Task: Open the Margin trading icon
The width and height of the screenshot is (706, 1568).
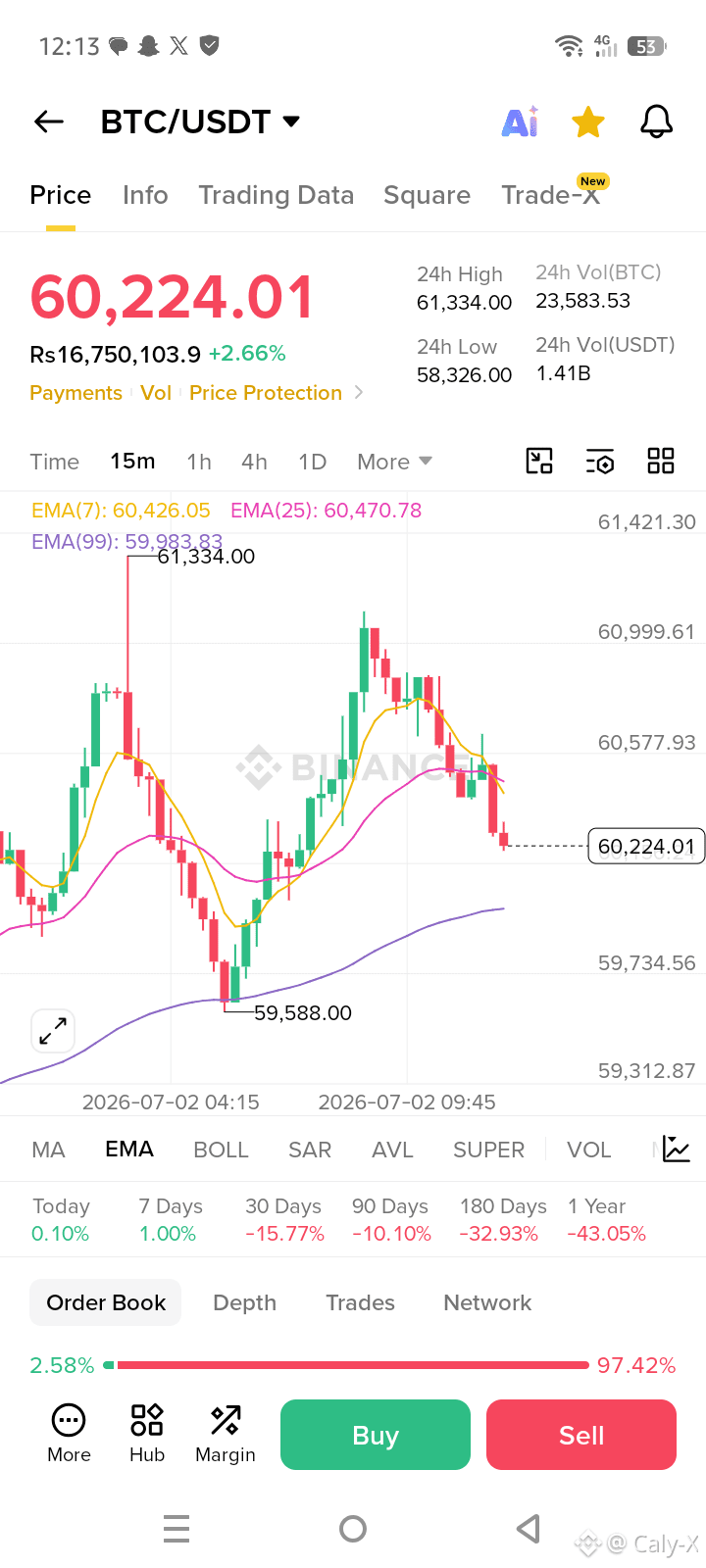Action: [226, 1434]
